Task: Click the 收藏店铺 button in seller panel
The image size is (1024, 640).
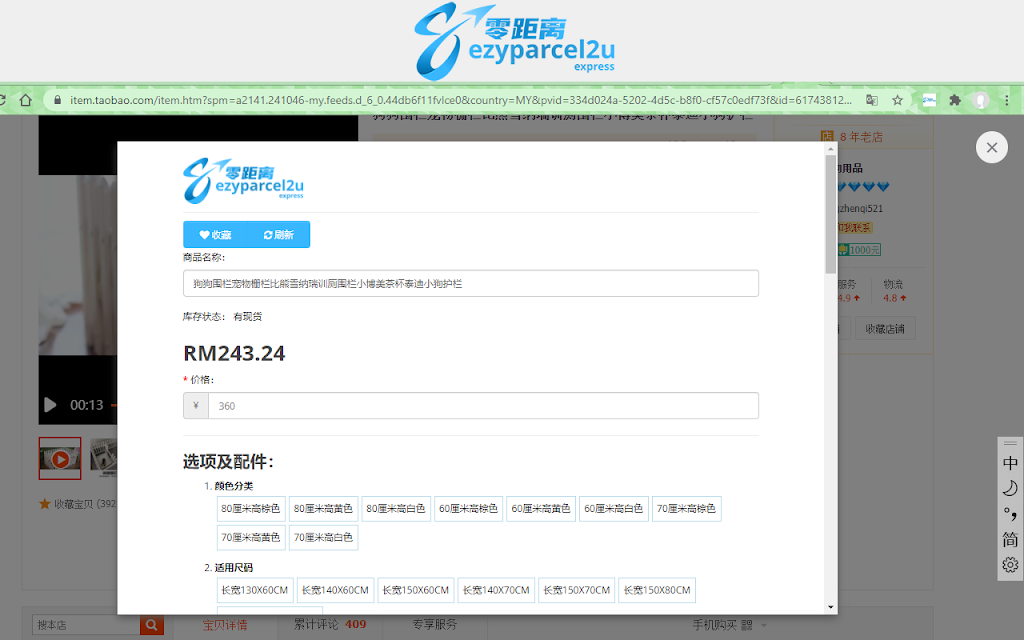Action: 885,328
